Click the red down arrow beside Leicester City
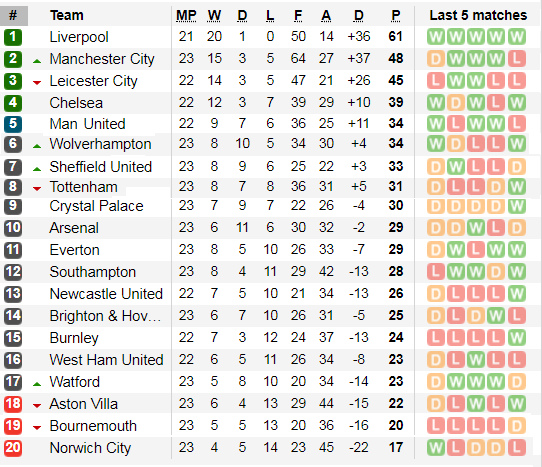 coord(37,82)
